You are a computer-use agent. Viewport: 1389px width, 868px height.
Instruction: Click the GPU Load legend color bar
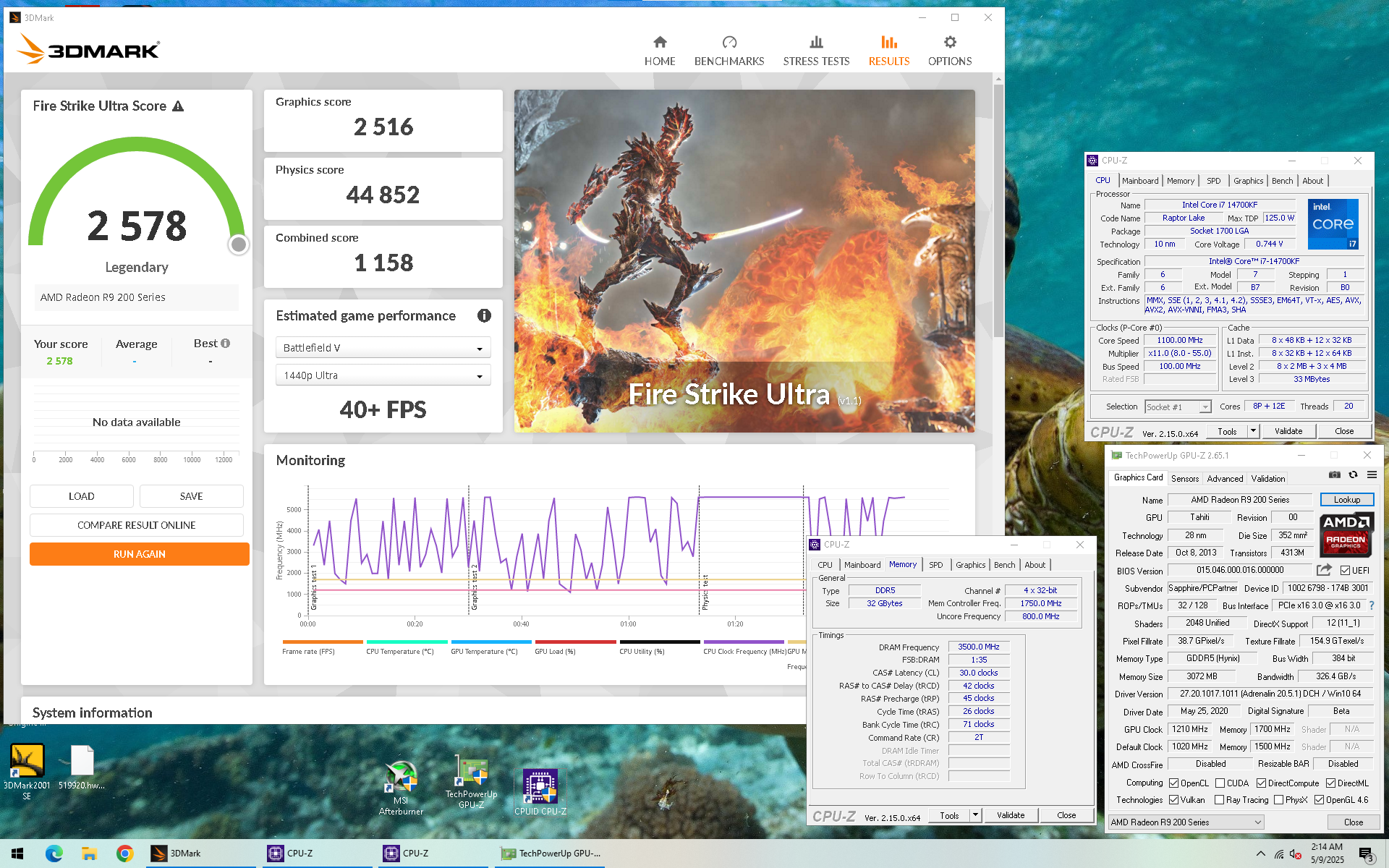[x=575, y=642]
